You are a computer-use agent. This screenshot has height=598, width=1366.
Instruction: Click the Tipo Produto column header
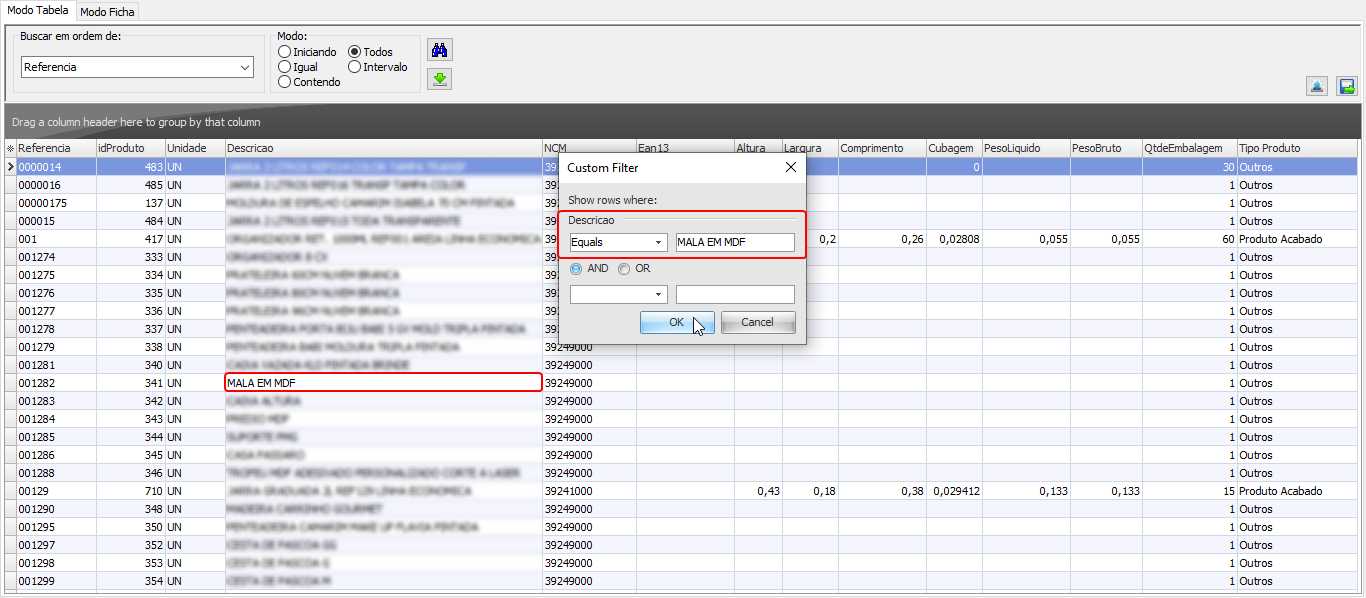click(x=1298, y=148)
